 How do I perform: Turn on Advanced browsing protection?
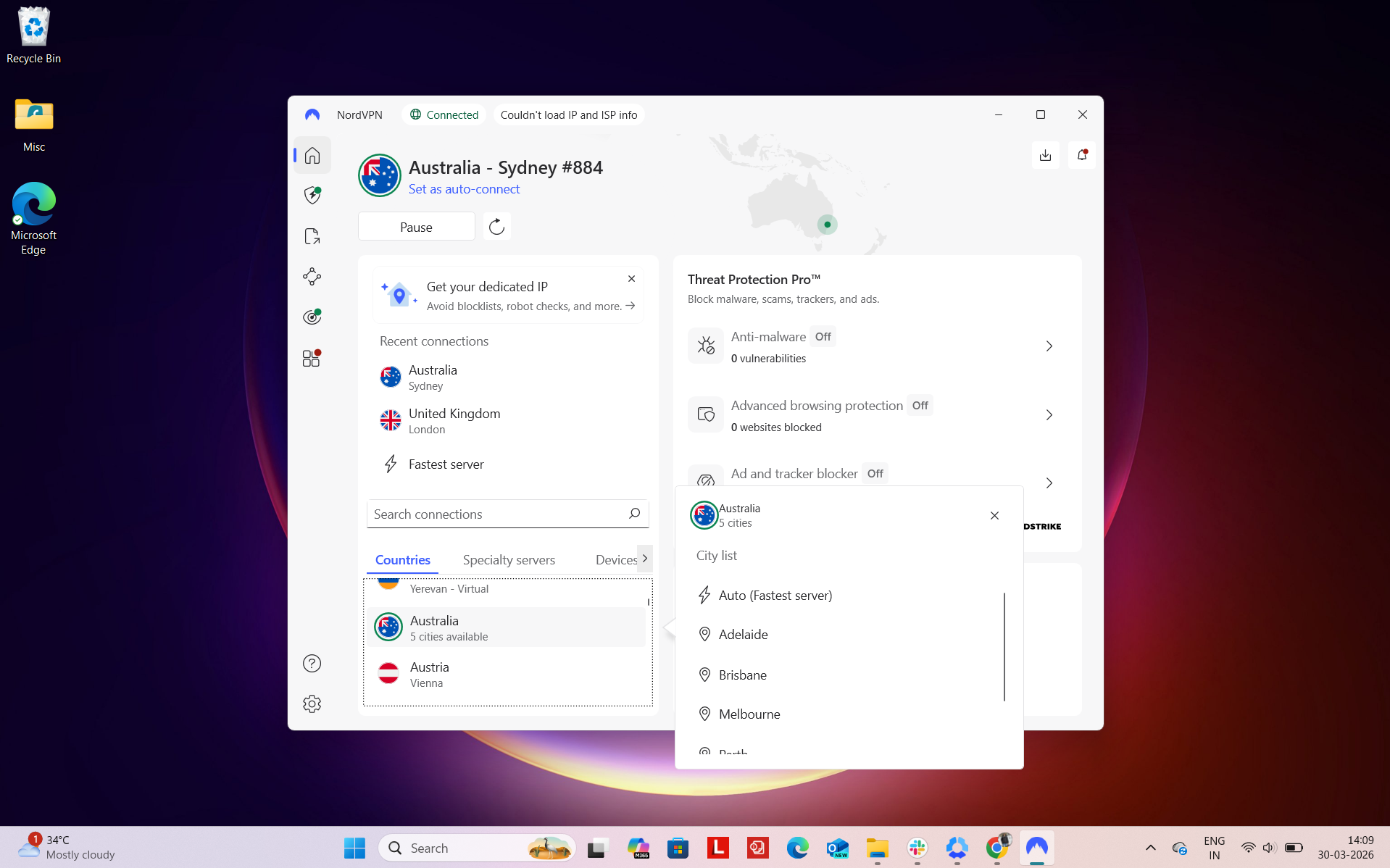click(x=919, y=405)
